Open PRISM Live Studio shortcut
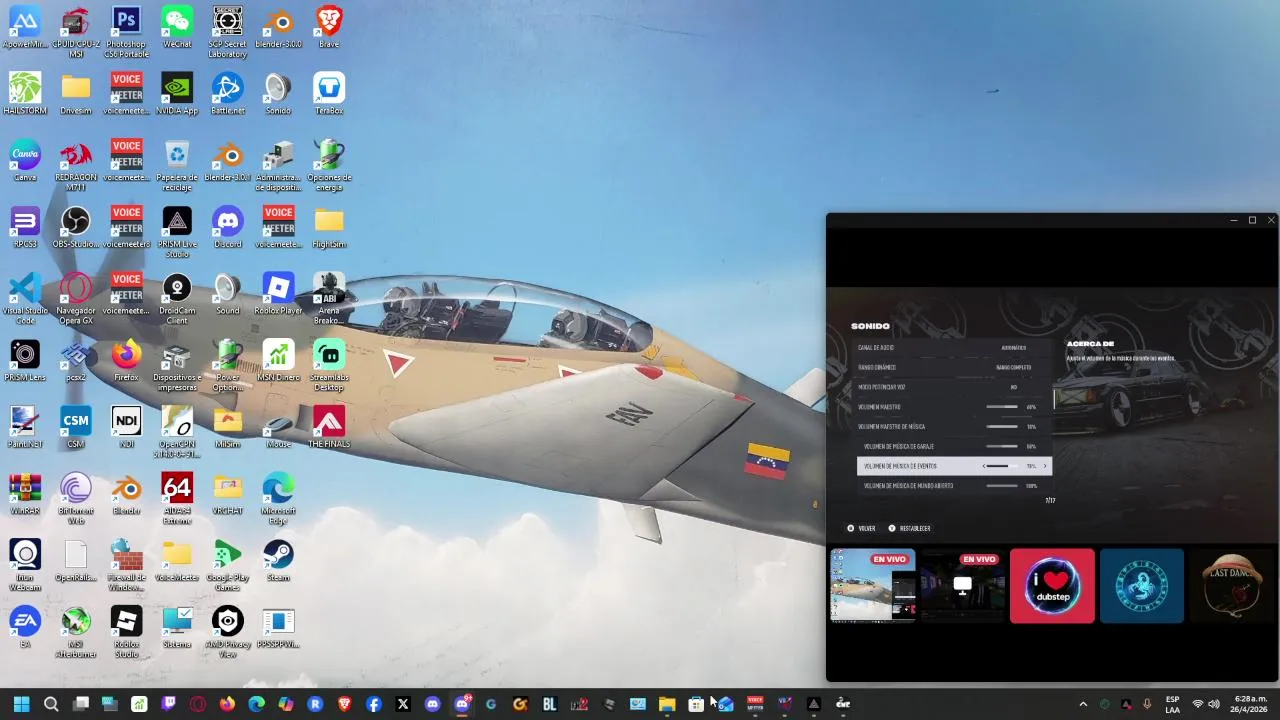This screenshot has width=1280, height=720. pyautogui.click(x=177, y=232)
